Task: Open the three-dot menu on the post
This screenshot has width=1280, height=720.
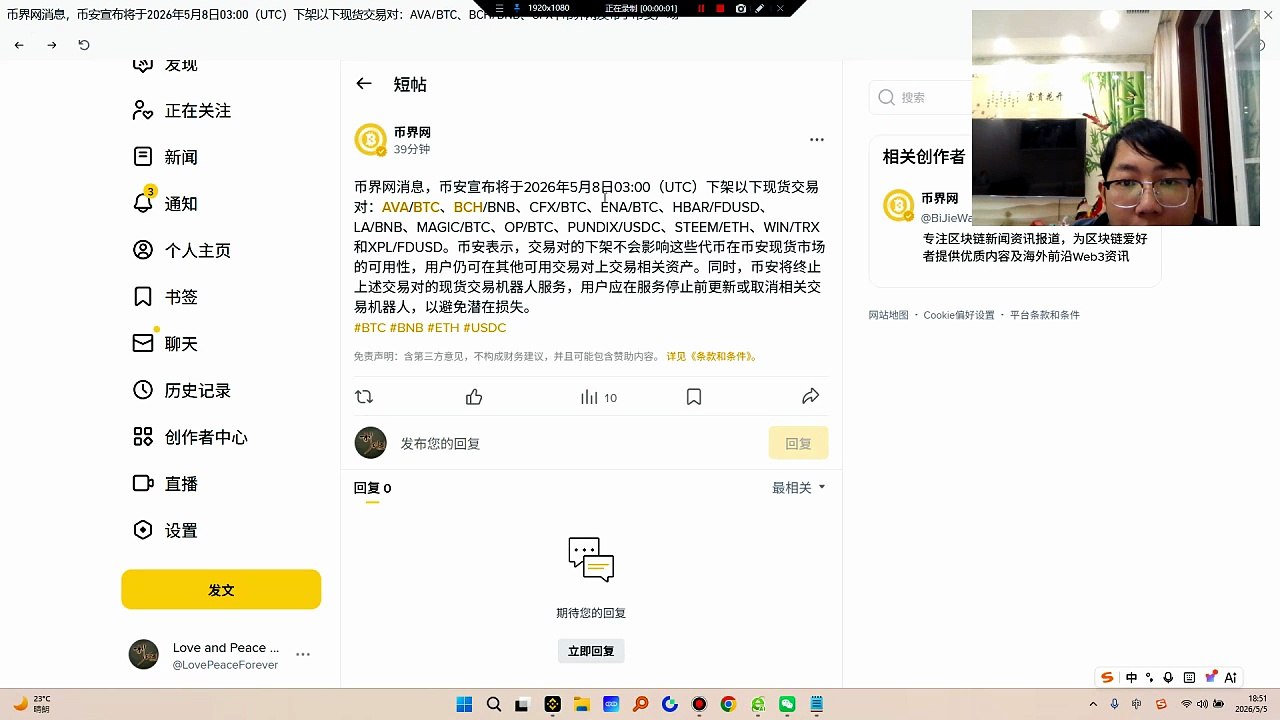Action: click(817, 140)
